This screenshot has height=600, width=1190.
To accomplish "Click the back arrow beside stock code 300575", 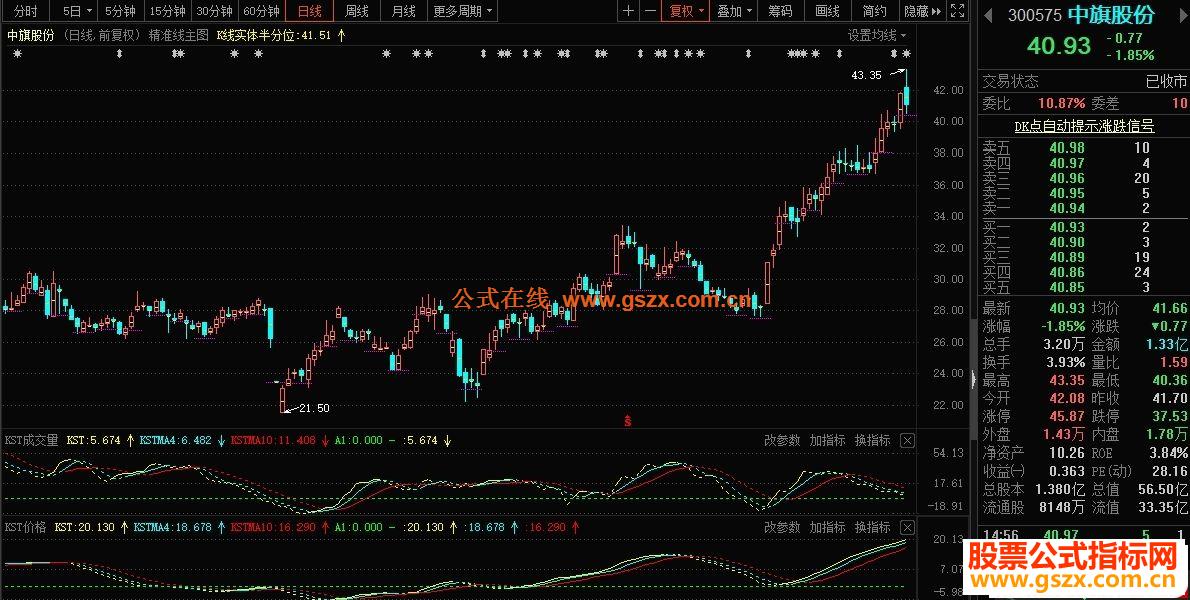I will point(986,13).
